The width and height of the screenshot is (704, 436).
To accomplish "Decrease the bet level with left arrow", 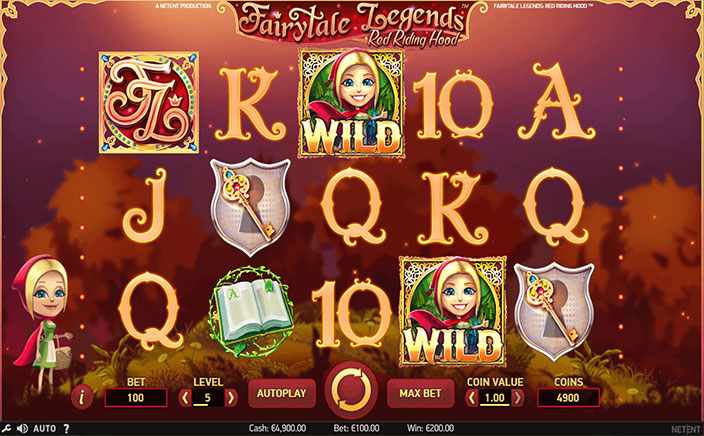I will [x=185, y=397].
